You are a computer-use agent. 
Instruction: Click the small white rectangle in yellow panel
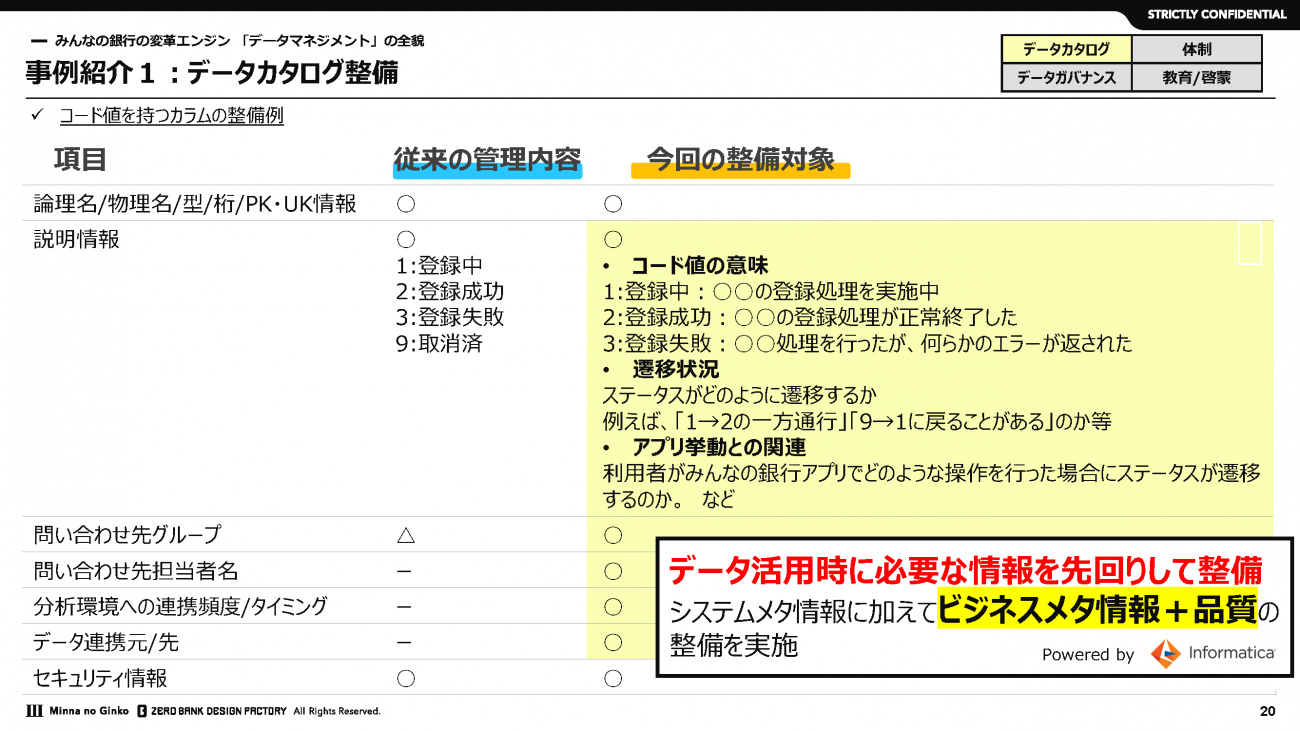pos(1249,244)
